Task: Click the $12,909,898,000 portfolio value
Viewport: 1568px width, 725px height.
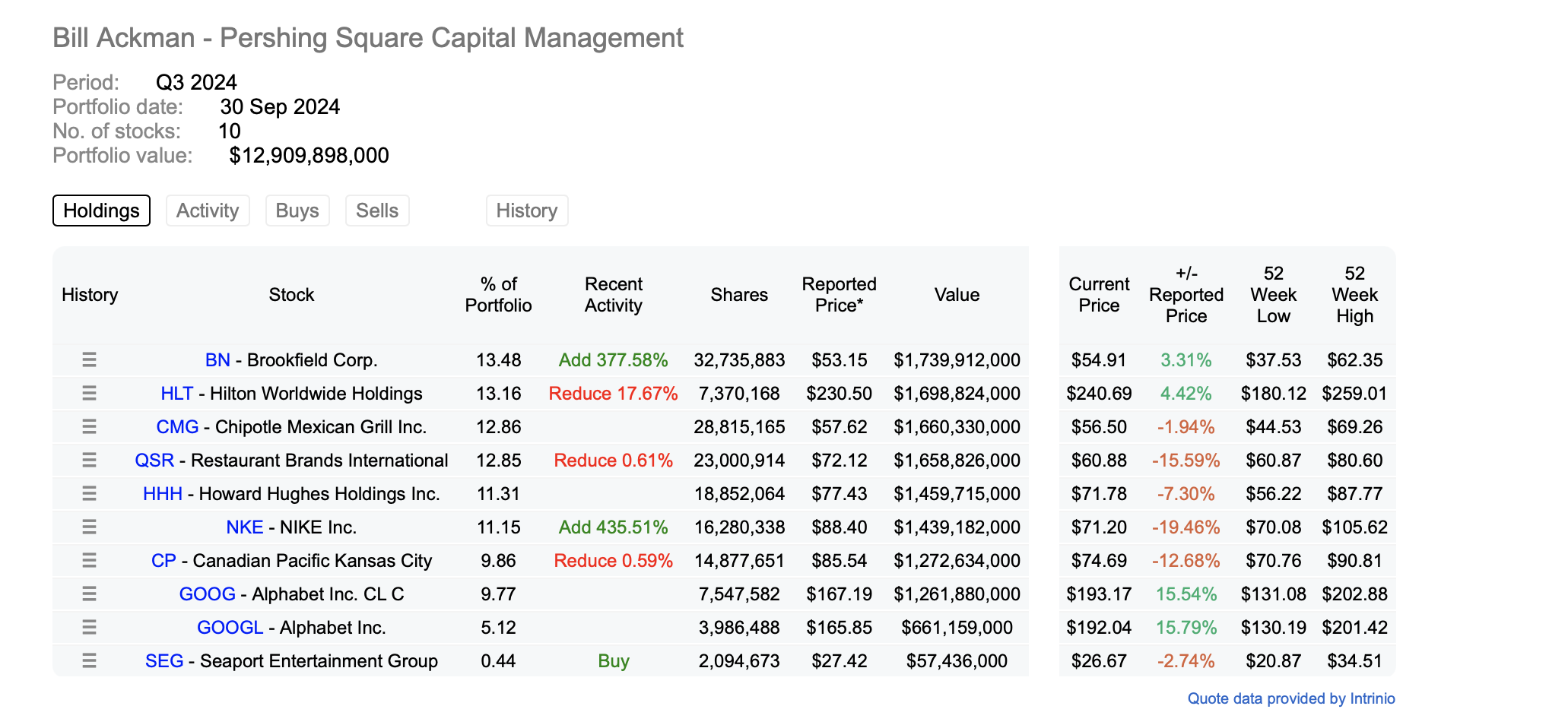Action: click(309, 155)
